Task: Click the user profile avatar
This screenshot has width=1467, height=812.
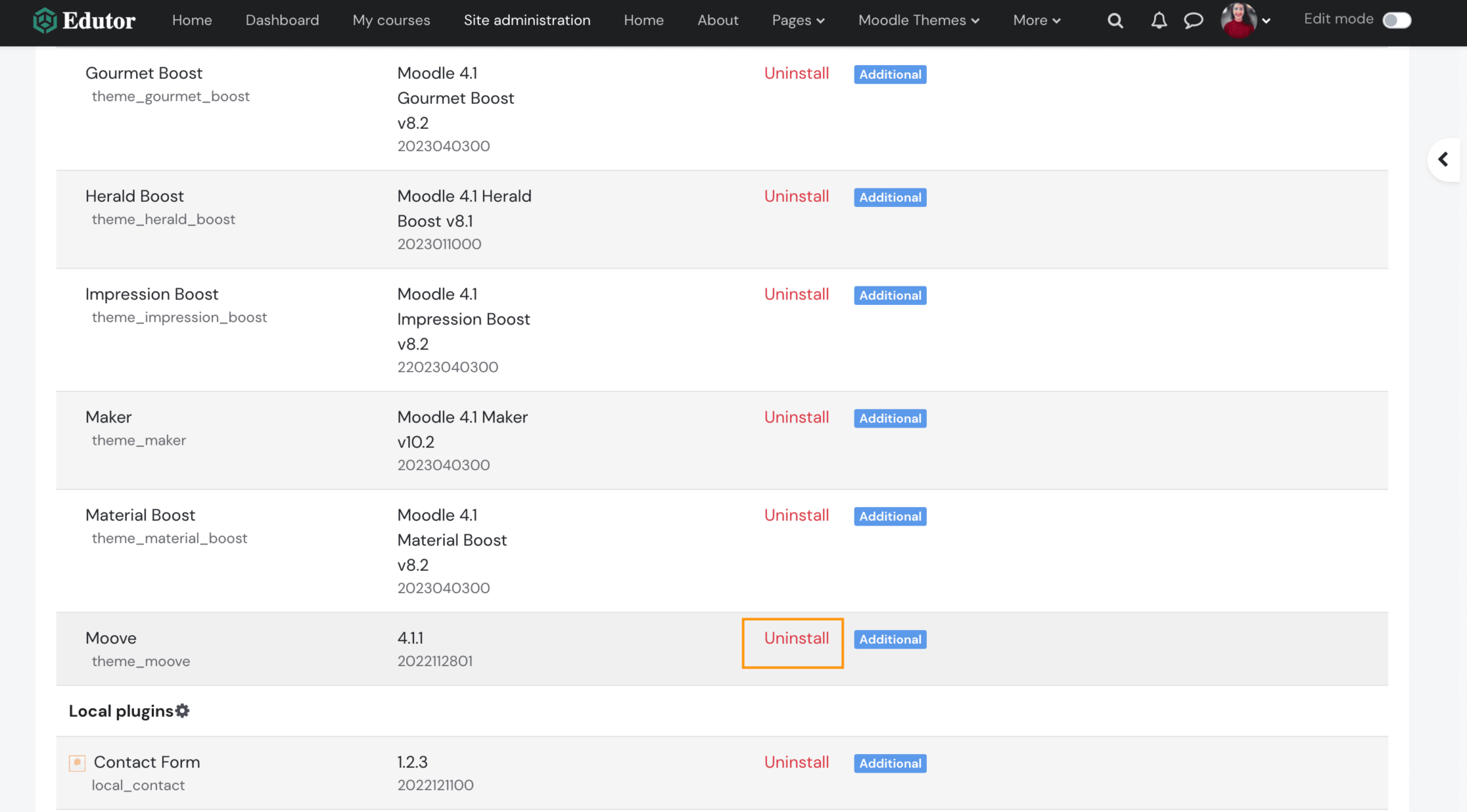Action: [x=1238, y=20]
